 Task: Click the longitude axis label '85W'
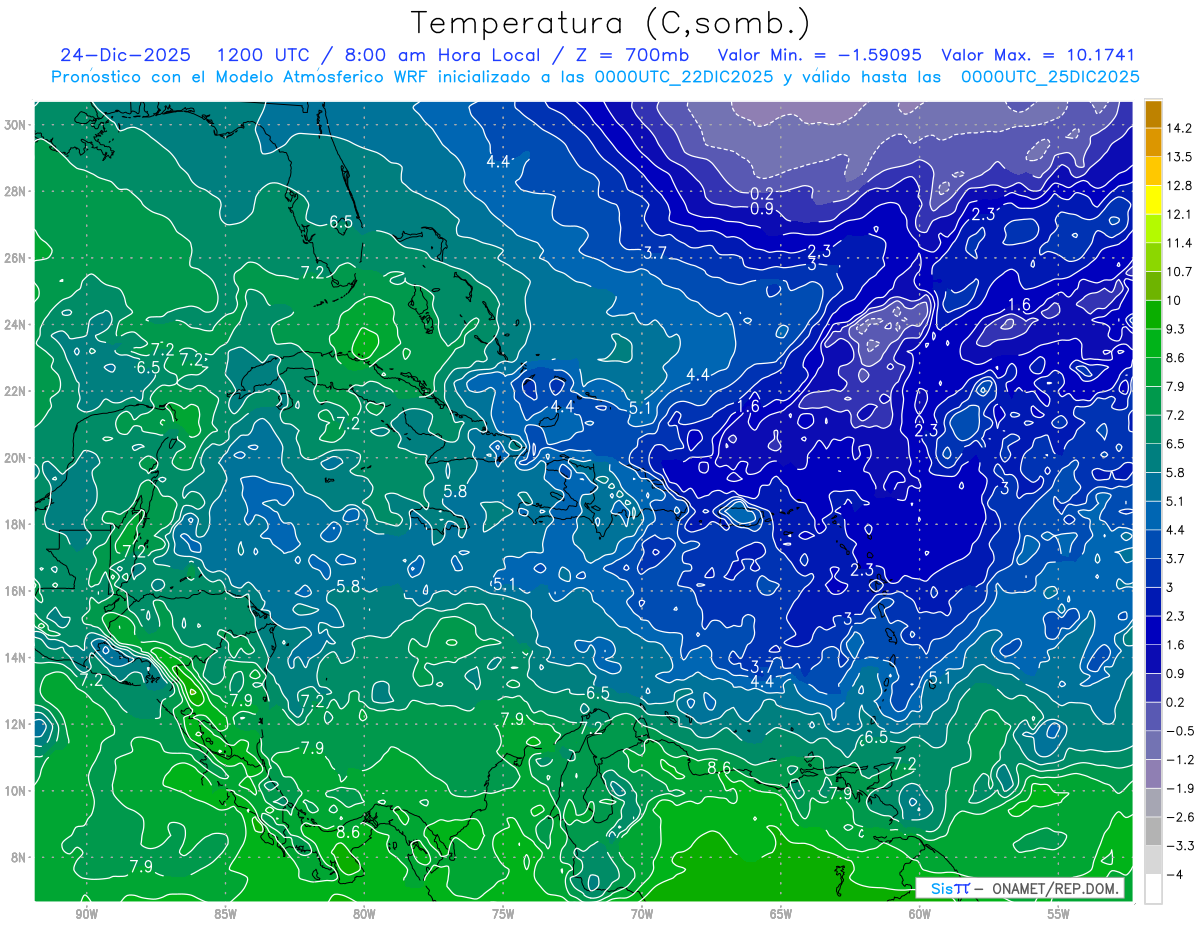coord(225,915)
